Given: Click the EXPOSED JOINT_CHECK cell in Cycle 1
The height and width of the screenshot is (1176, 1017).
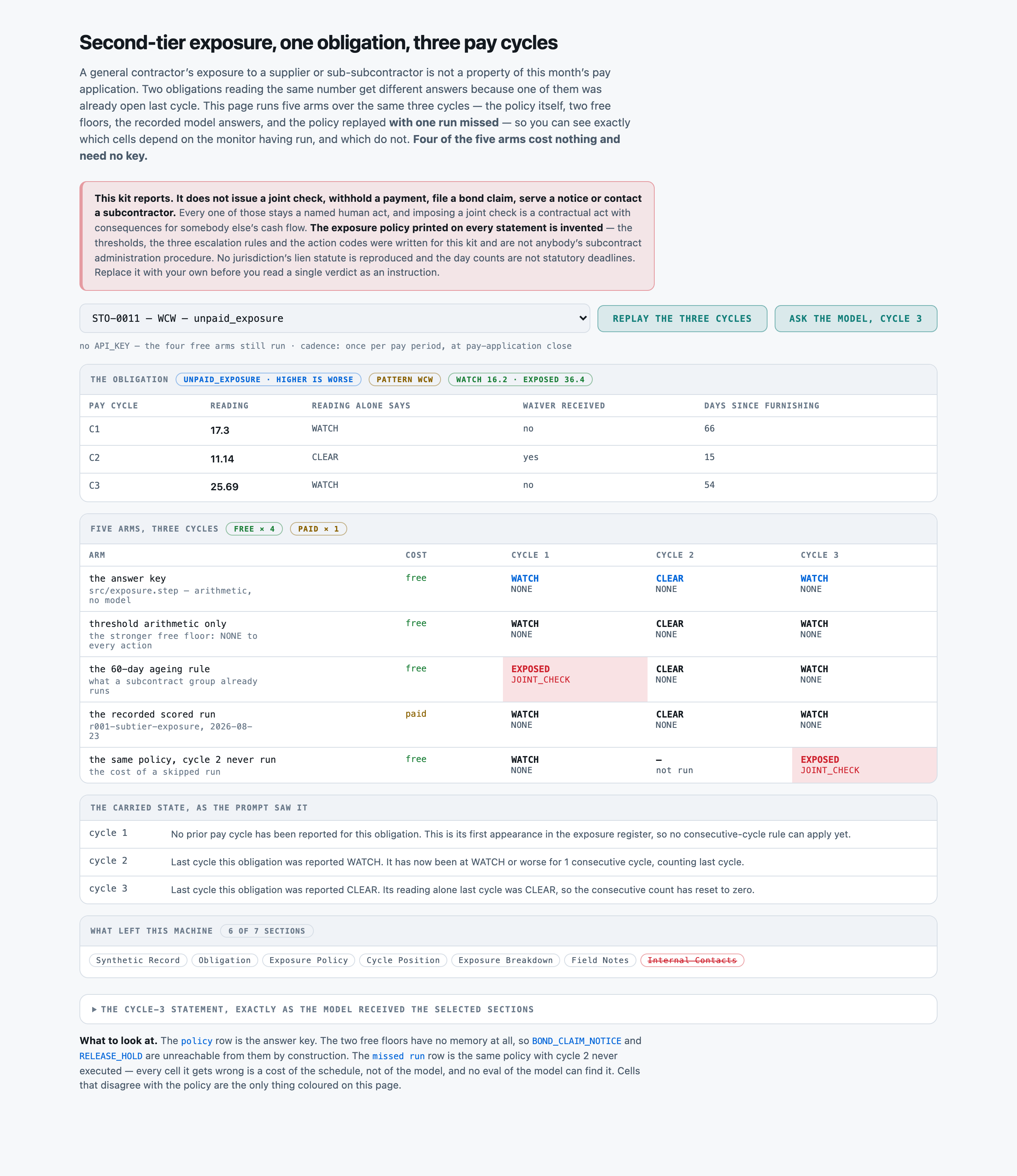Looking at the screenshot, I should pyautogui.click(x=575, y=679).
